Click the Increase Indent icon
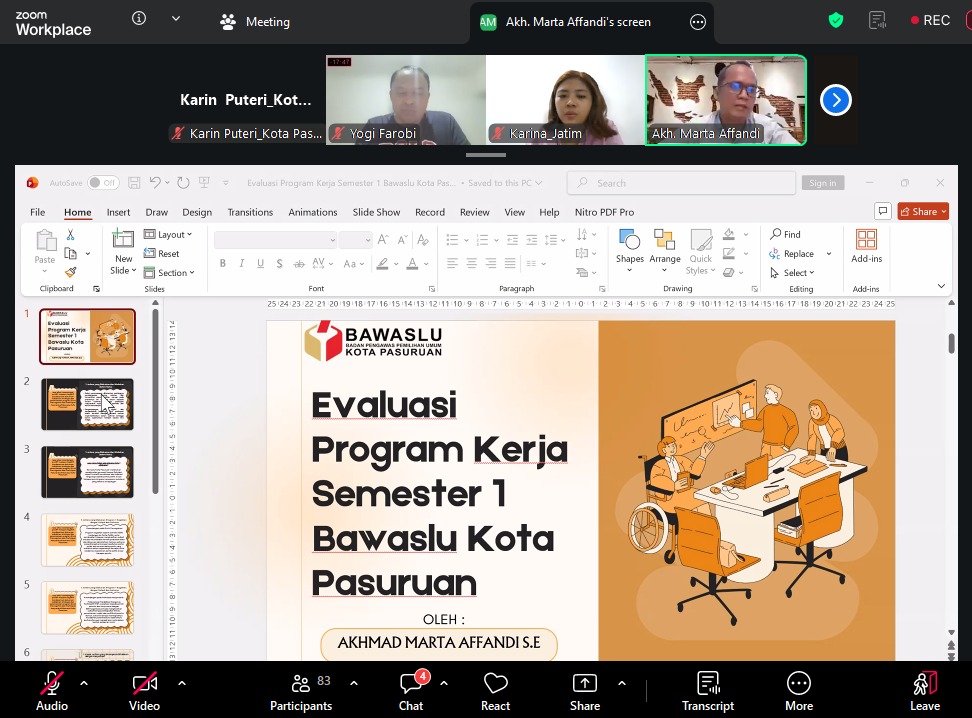This screenshot has height=718, width=972. click(531, 240)
